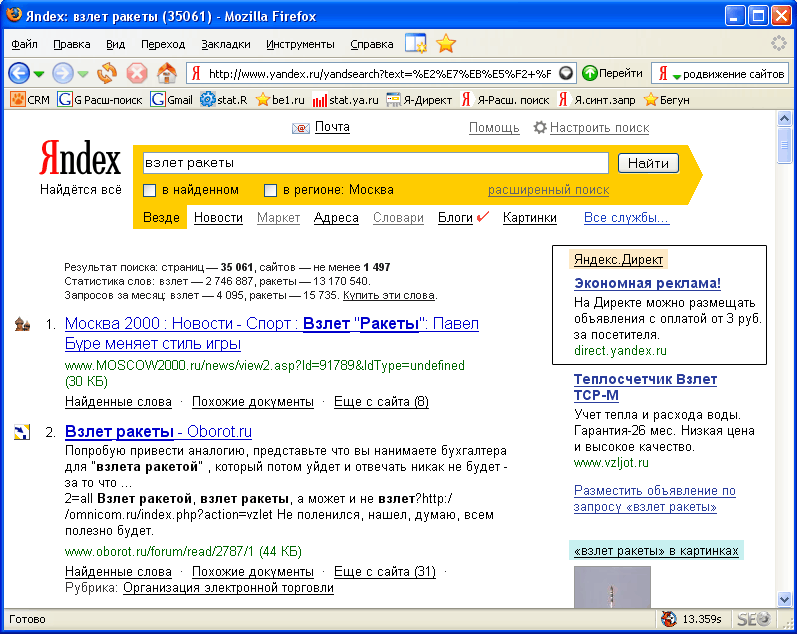Open the 'Взлет ракеты - Oborot.ru' result

pos(158,431)
